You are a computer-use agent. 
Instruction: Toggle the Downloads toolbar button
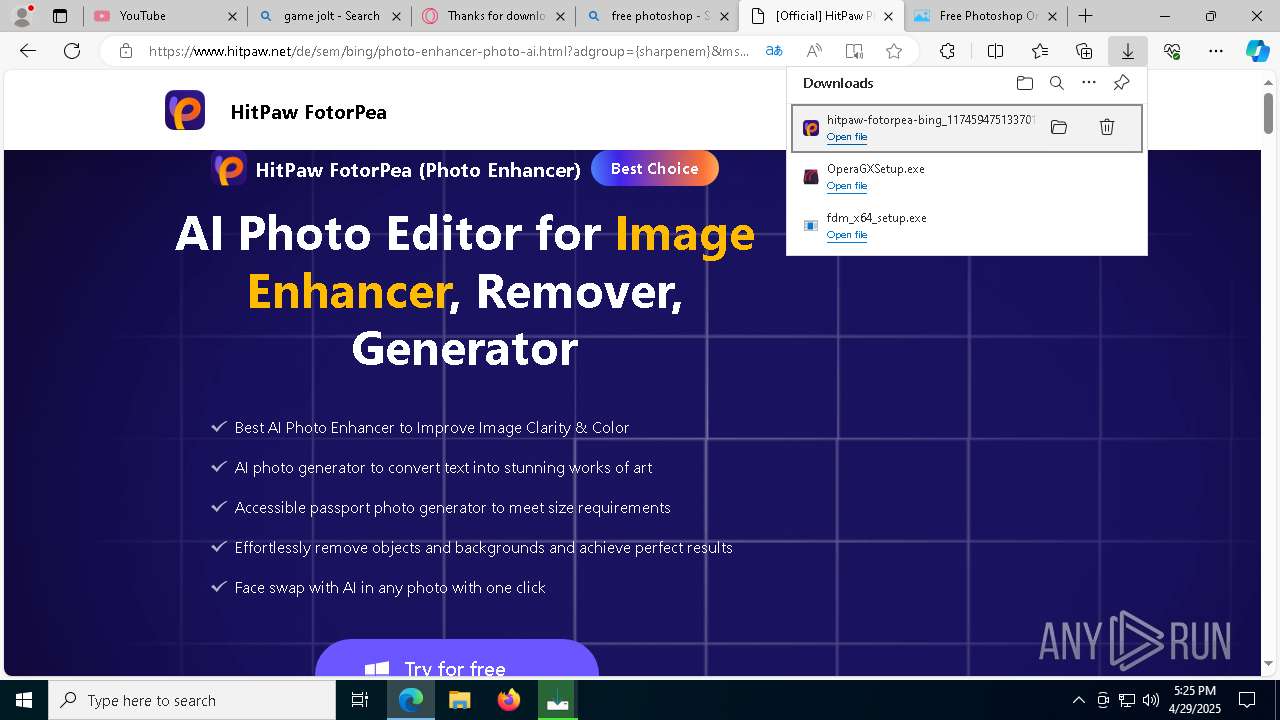pyautogui.click(x=1128, y=51)
